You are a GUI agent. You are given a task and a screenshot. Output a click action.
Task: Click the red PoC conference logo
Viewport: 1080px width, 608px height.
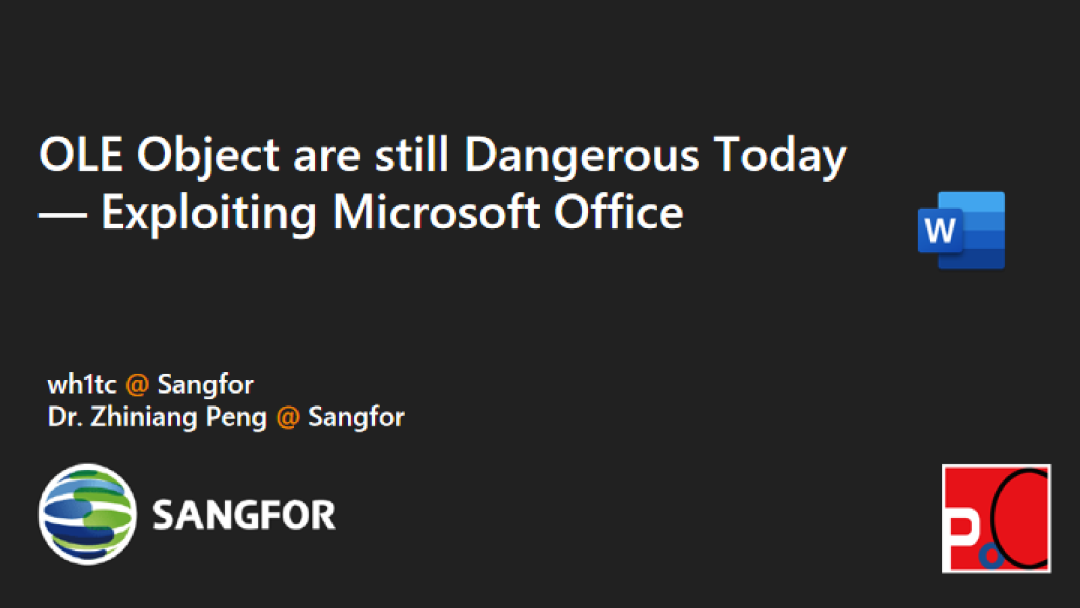996,518
